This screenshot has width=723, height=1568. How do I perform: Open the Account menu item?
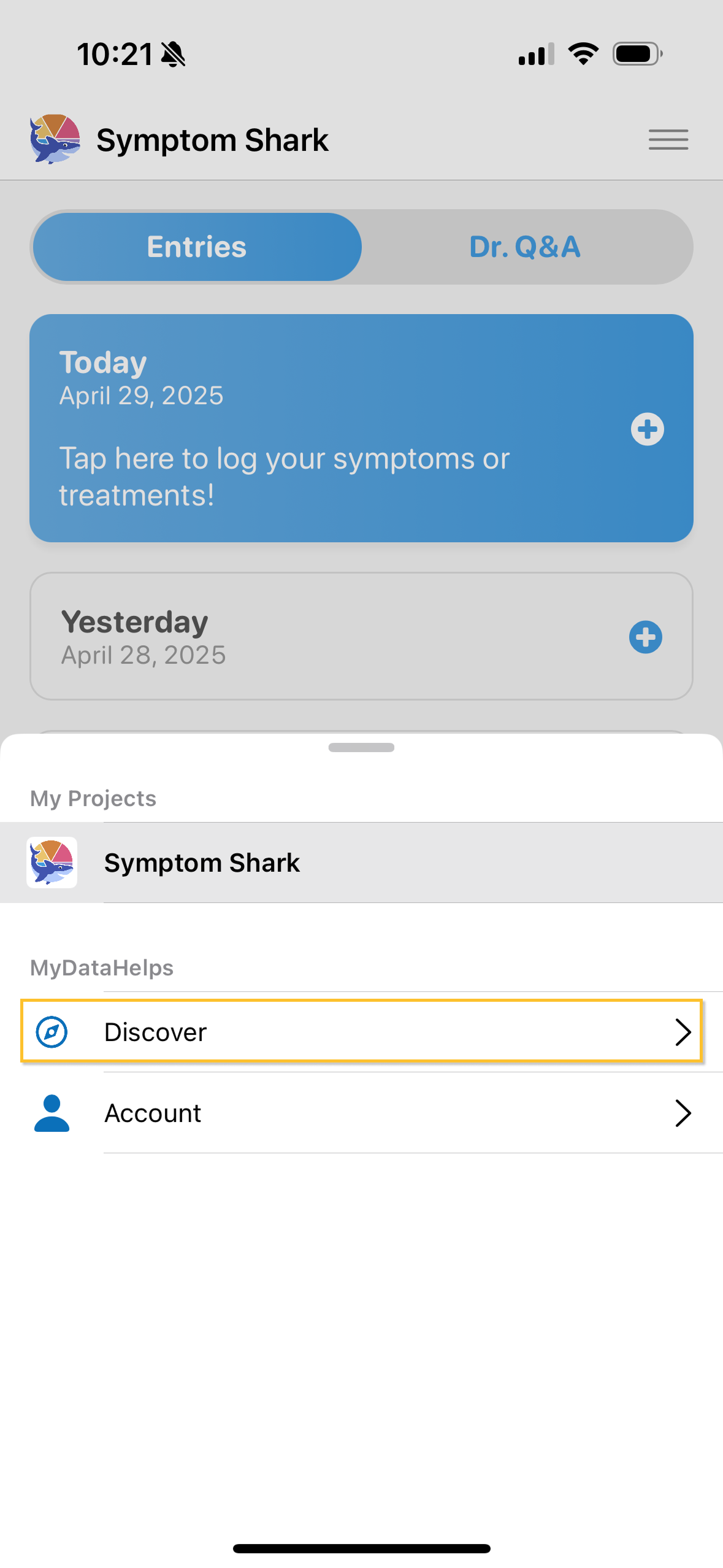(x=153, y=1113)
